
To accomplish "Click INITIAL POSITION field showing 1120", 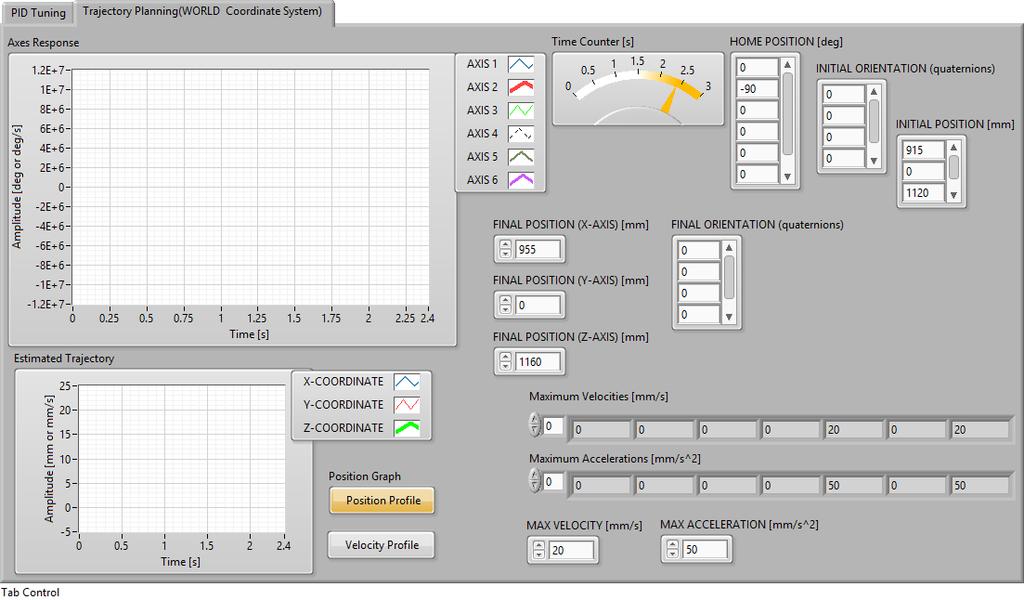I will pos(923,193).
